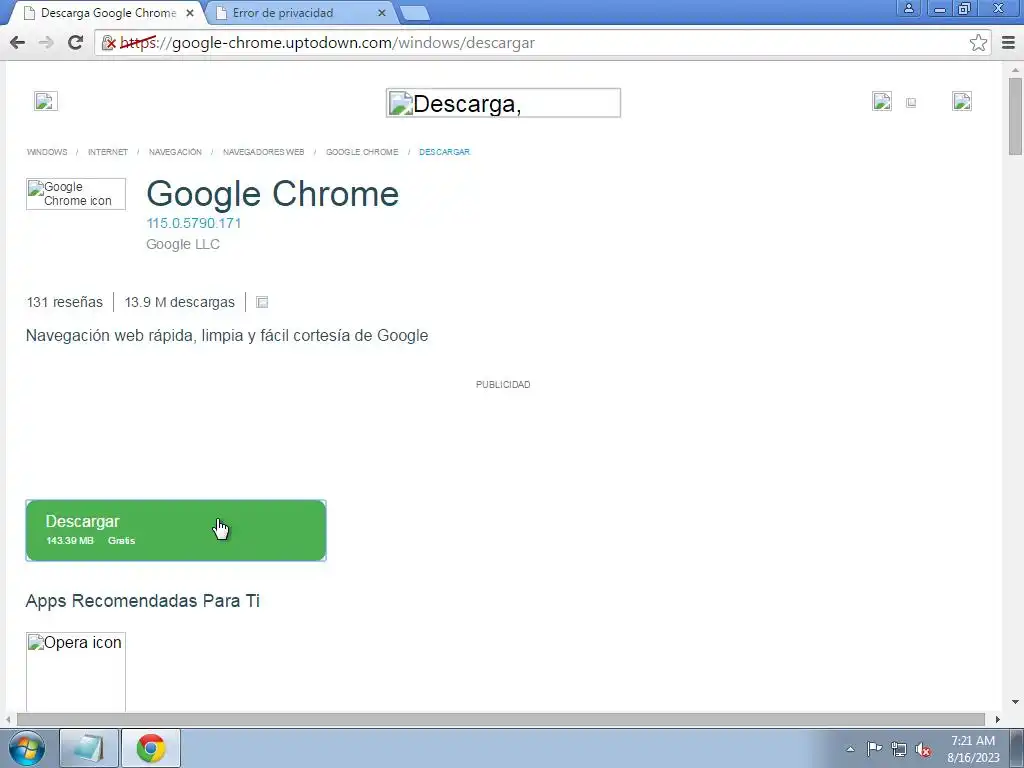The image size is (1024, 768).
Task: Open the Chrome hamburger menu
Action: tap(1008, 43)
